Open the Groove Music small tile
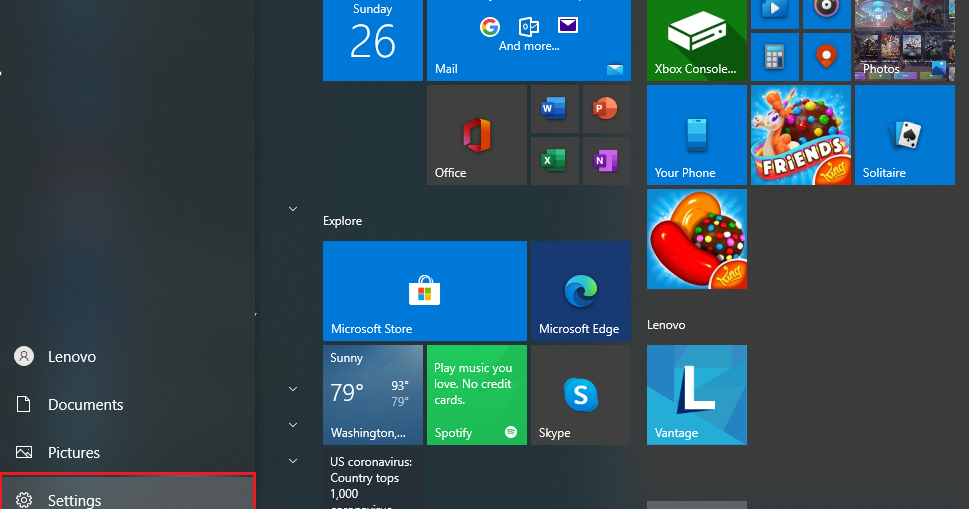Screen dimensions: 969x509 [x=826, y=14]
